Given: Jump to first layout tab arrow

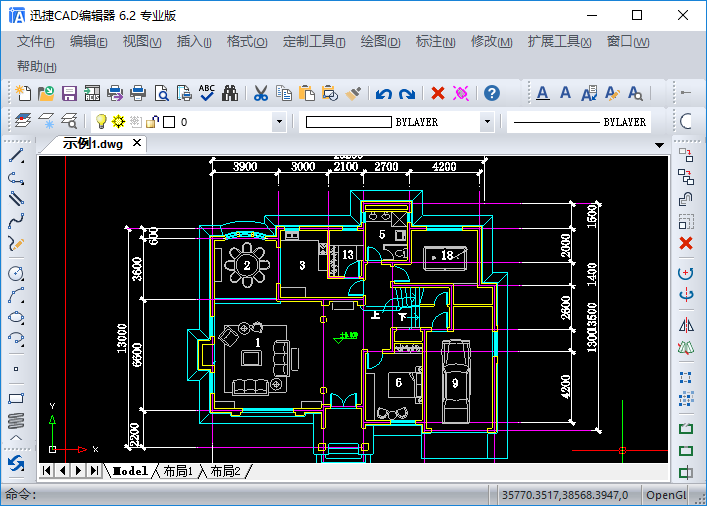Looking at the screenshot, I should [x=46, y=471].
